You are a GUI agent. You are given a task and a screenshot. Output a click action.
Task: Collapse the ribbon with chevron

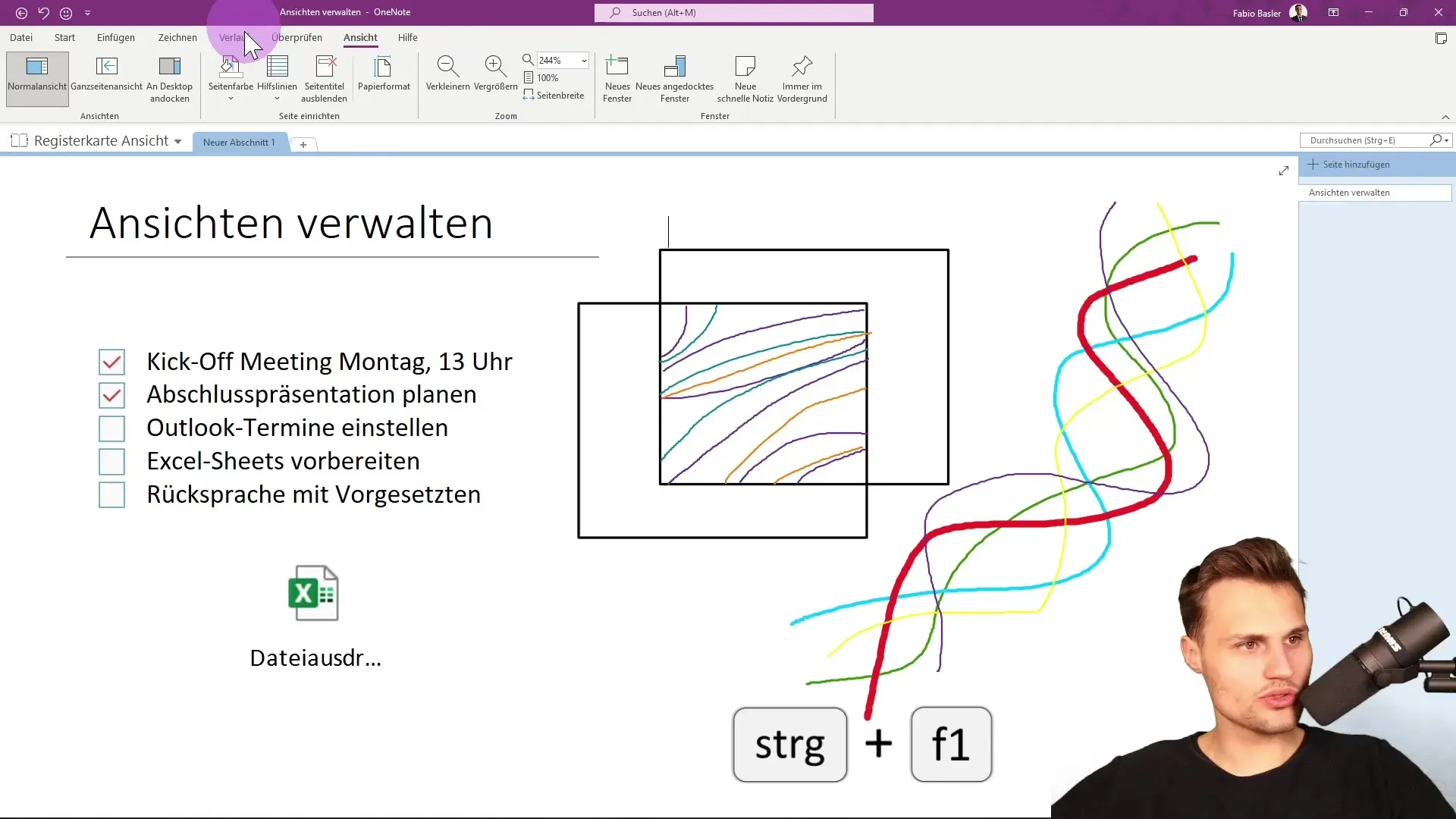[x=1445, y=117]
